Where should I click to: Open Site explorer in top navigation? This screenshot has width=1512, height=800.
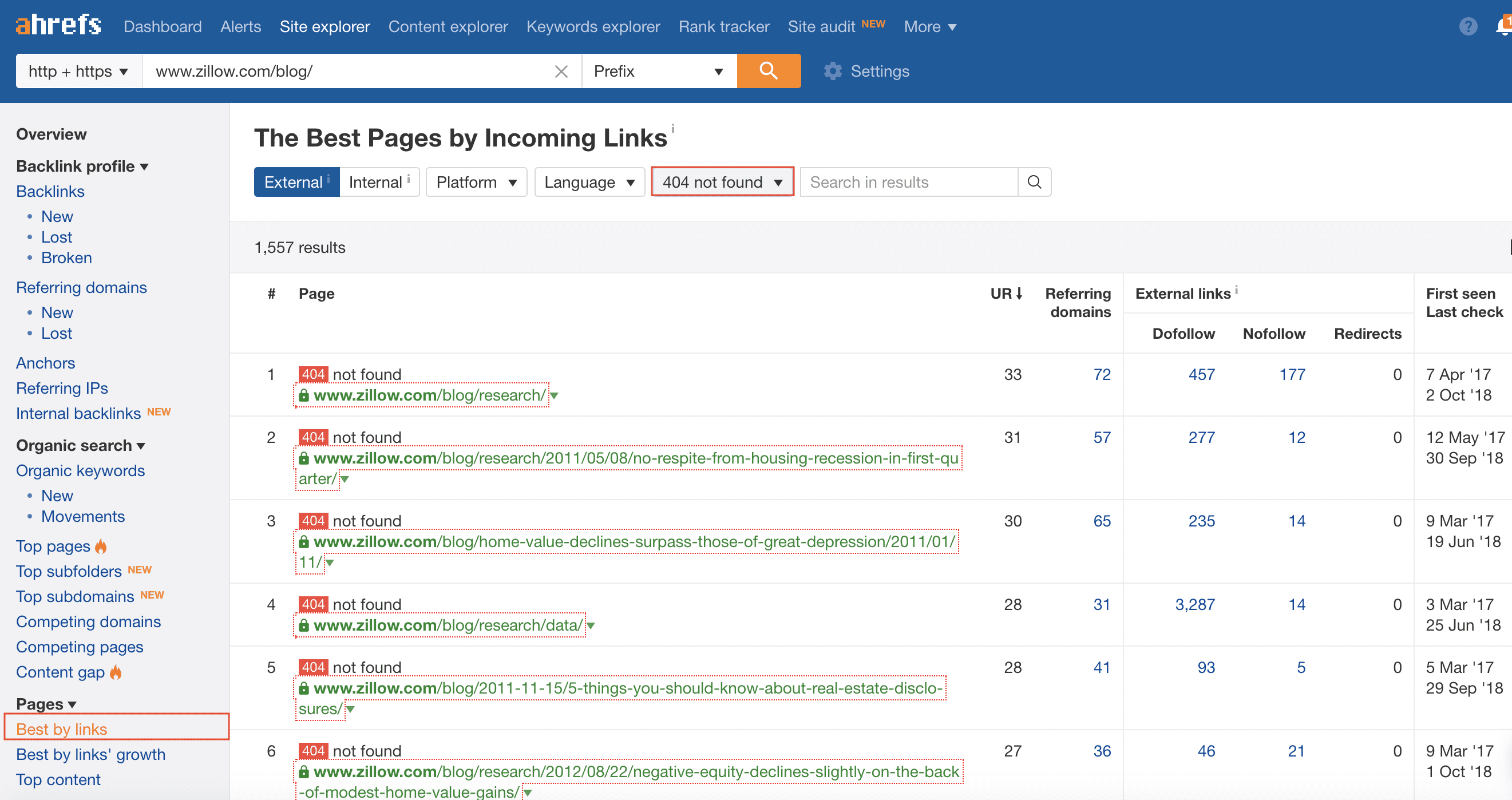coord(324,26)
